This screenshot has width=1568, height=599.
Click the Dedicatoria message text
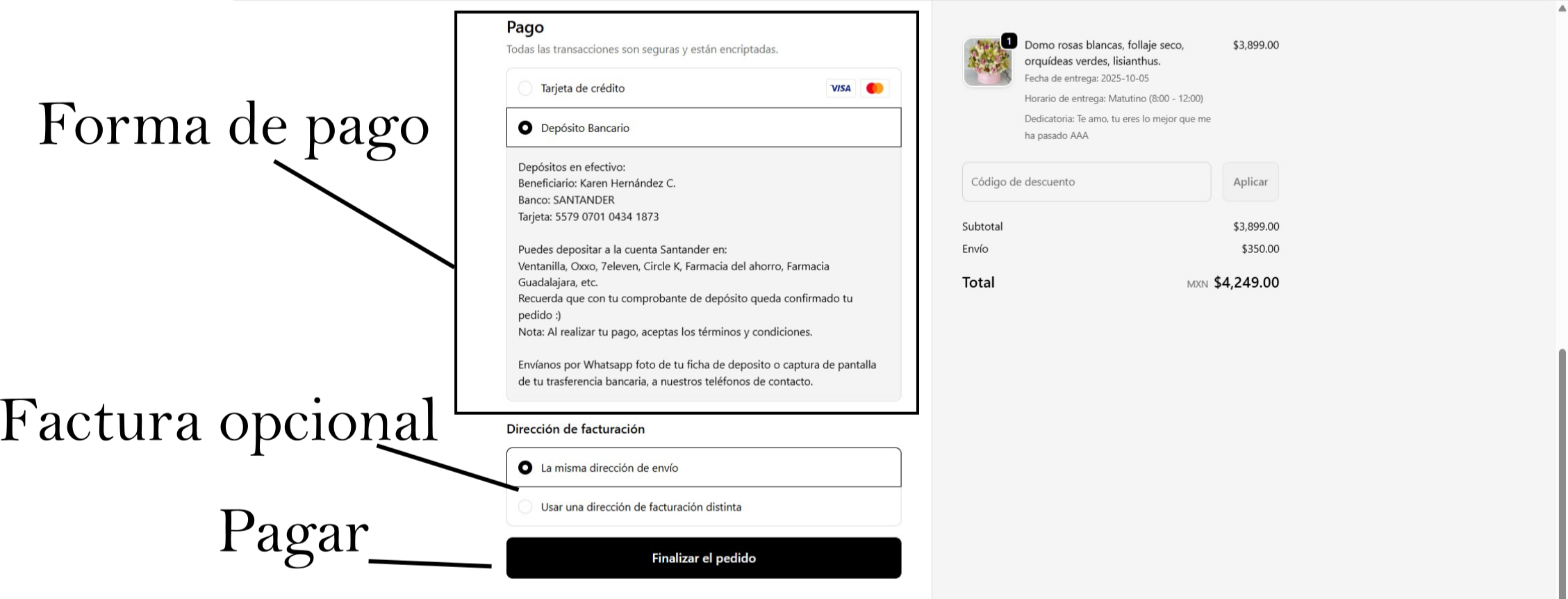click(x=1117, y=127)
